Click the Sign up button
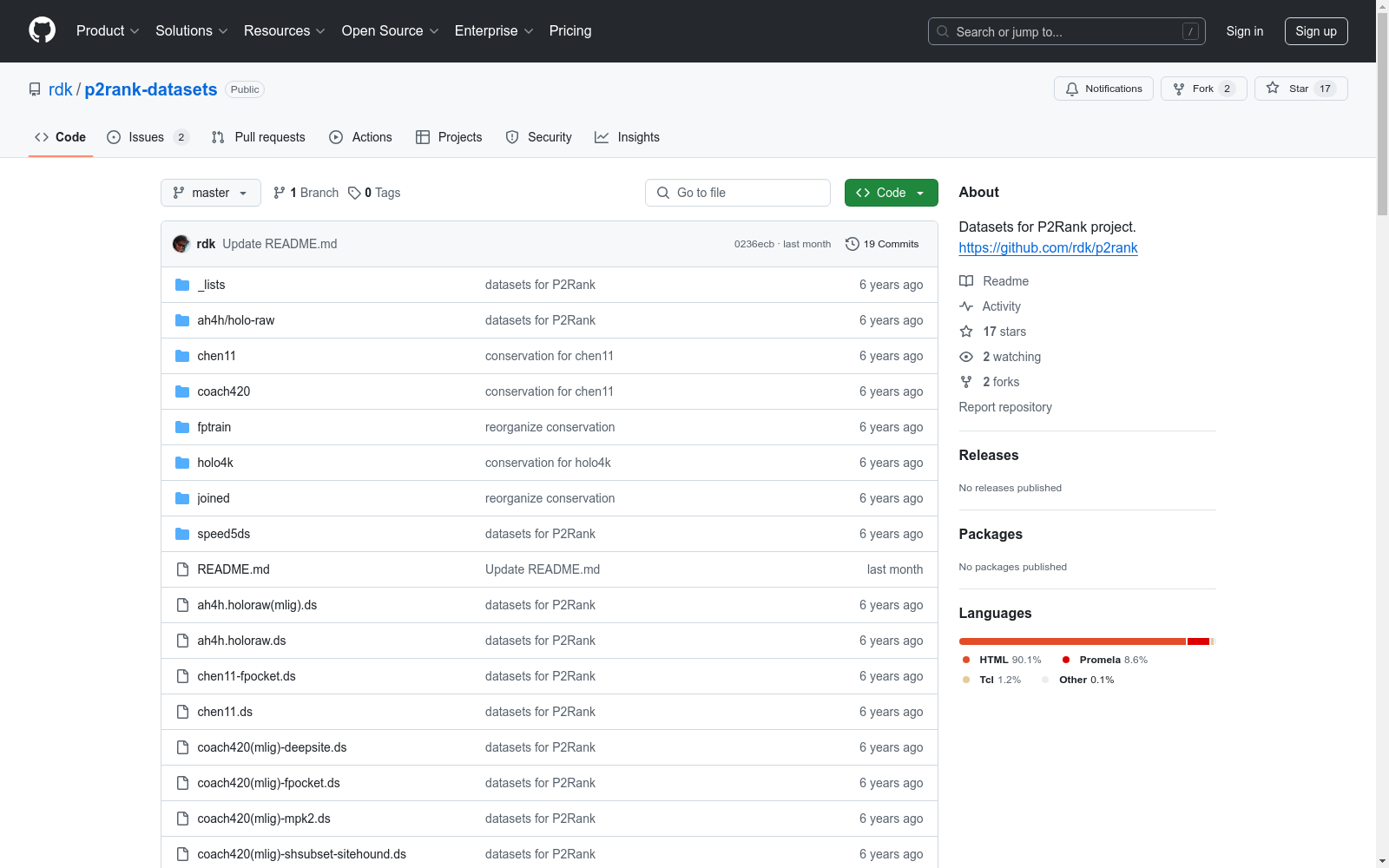 click(1316, 31)
